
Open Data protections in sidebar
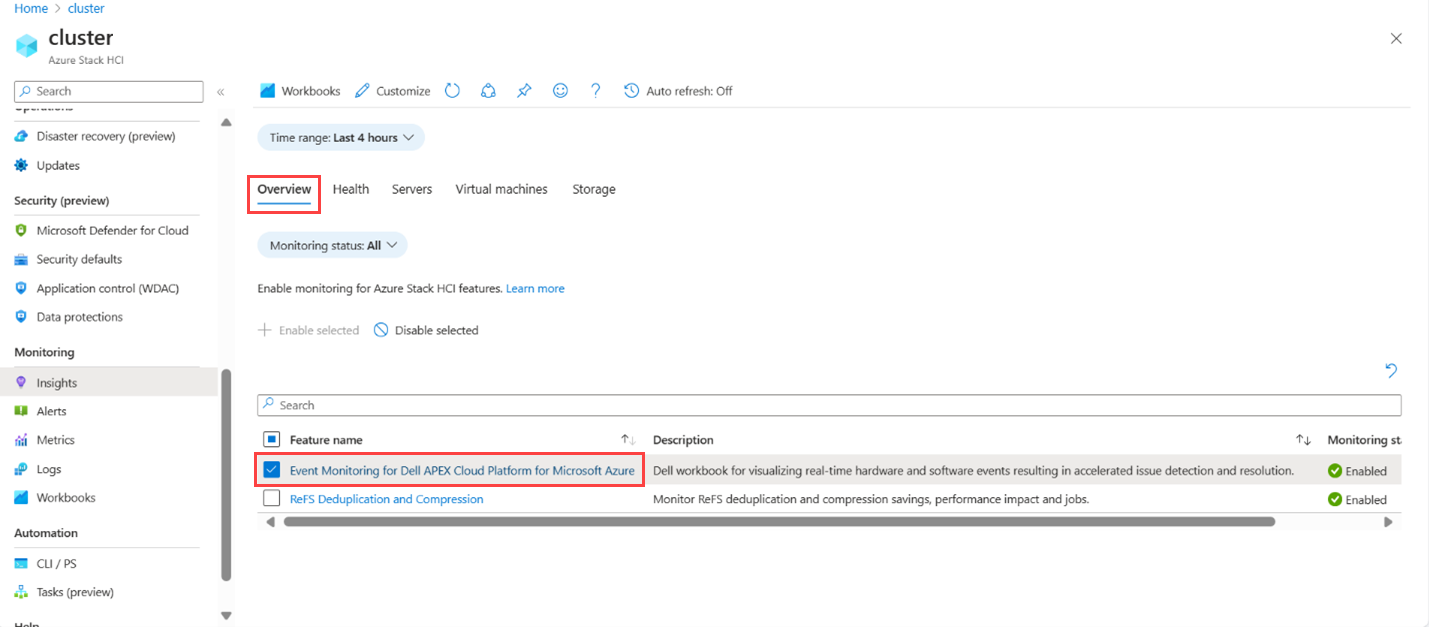pyautogui.click(x=79, y=317)
